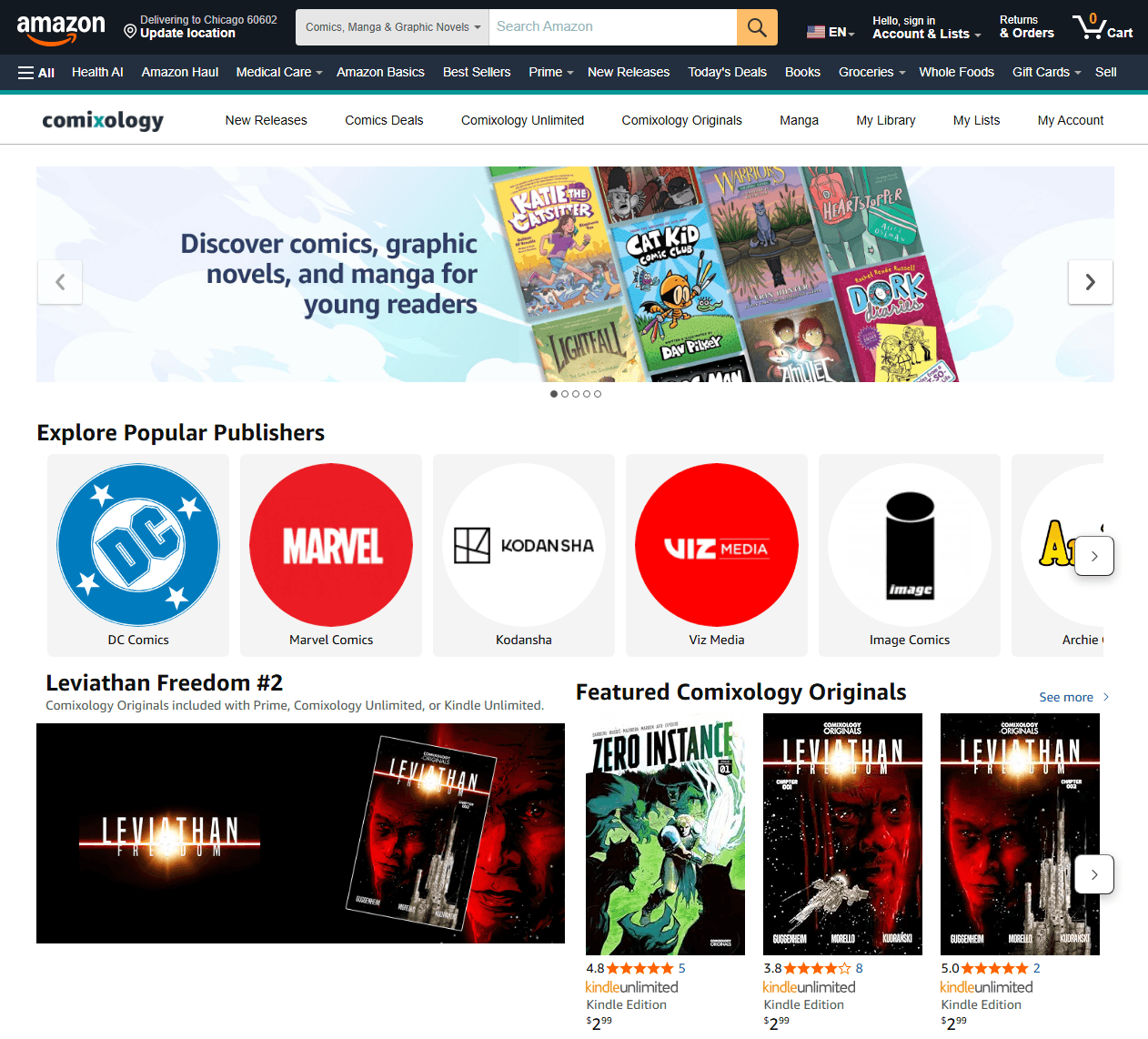Select the third carousel dot
1148x1039 pixels.
576,394
